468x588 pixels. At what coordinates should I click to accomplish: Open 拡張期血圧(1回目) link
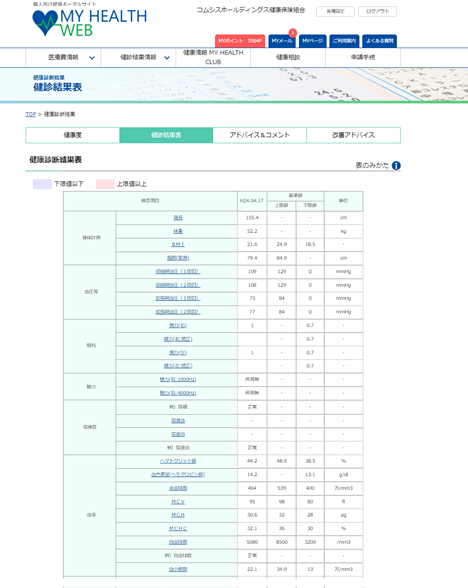coord(178,298)
